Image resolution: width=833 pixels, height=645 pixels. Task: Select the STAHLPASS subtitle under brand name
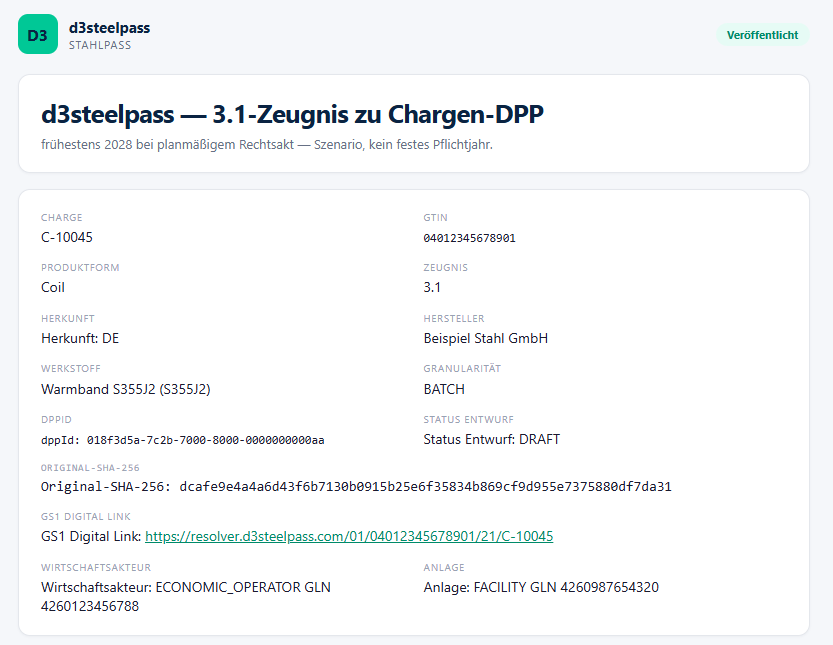100,45
